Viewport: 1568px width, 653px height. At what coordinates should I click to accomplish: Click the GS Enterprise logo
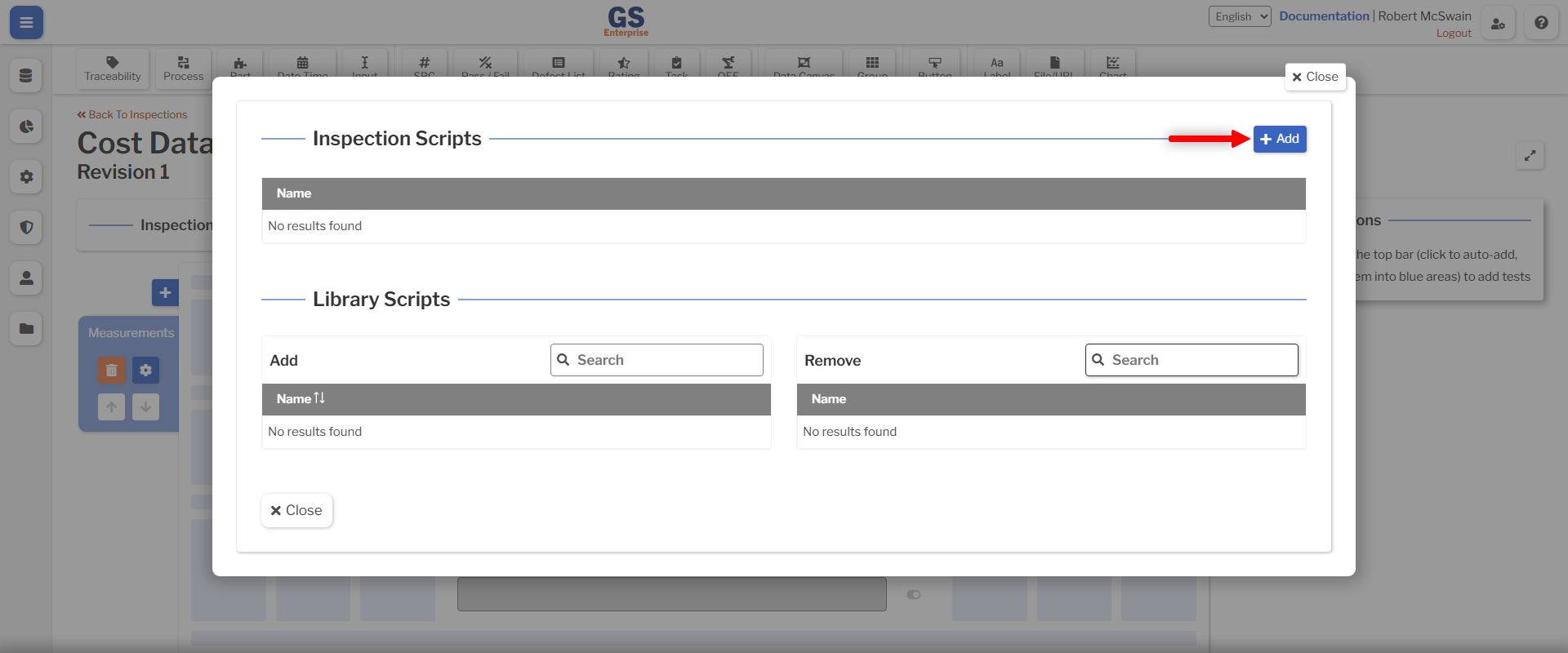[x=626, y=21]
